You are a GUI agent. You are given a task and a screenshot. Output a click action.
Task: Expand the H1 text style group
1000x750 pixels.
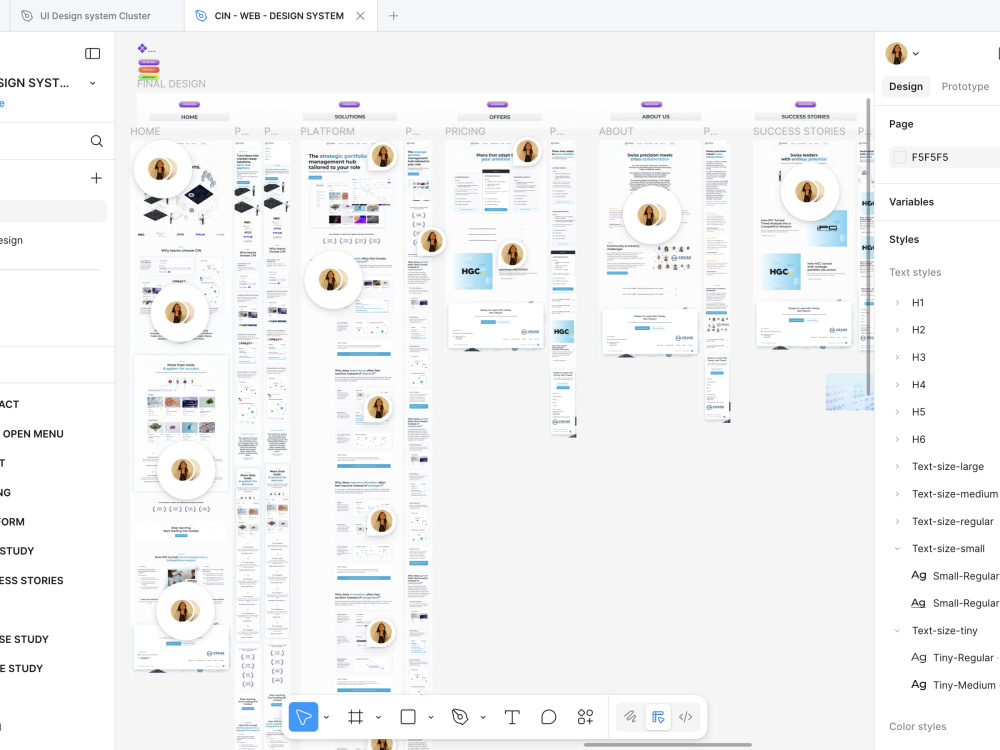897,303
